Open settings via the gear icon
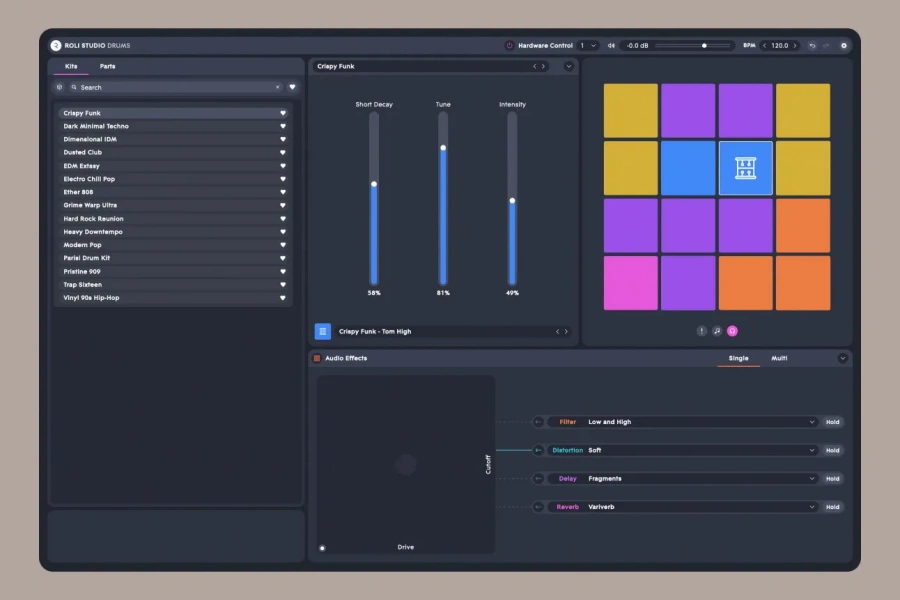This screenshot has width=900, height=600. [x=844, y=45]
